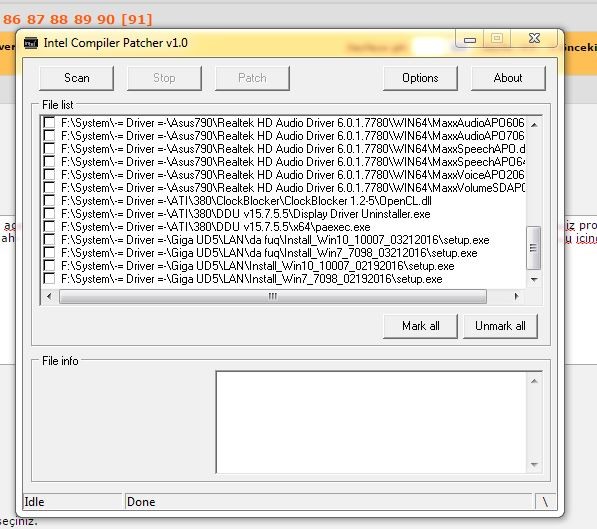
Task: Open the Options dialog
Action: (x=420, y=78)
